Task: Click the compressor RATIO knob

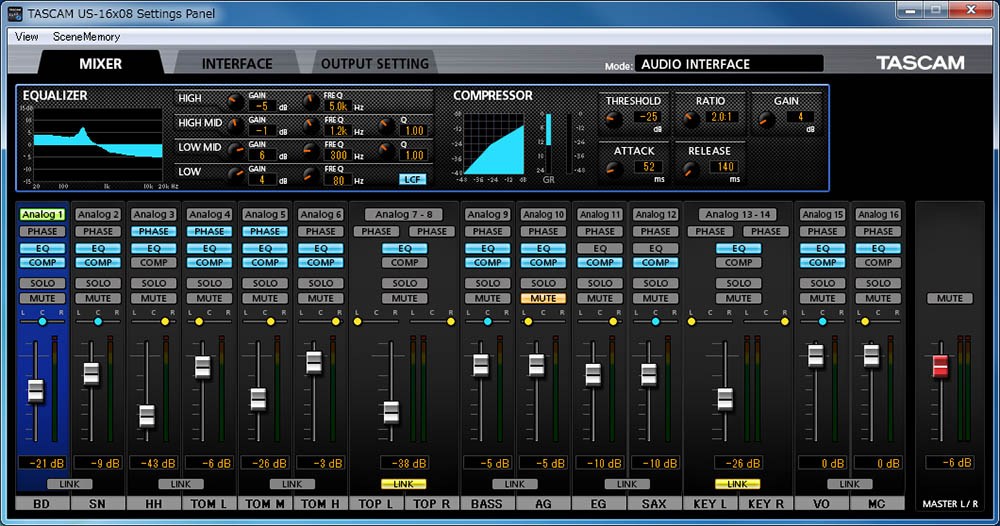Action: pyautogui.click(x=689, y=120)
